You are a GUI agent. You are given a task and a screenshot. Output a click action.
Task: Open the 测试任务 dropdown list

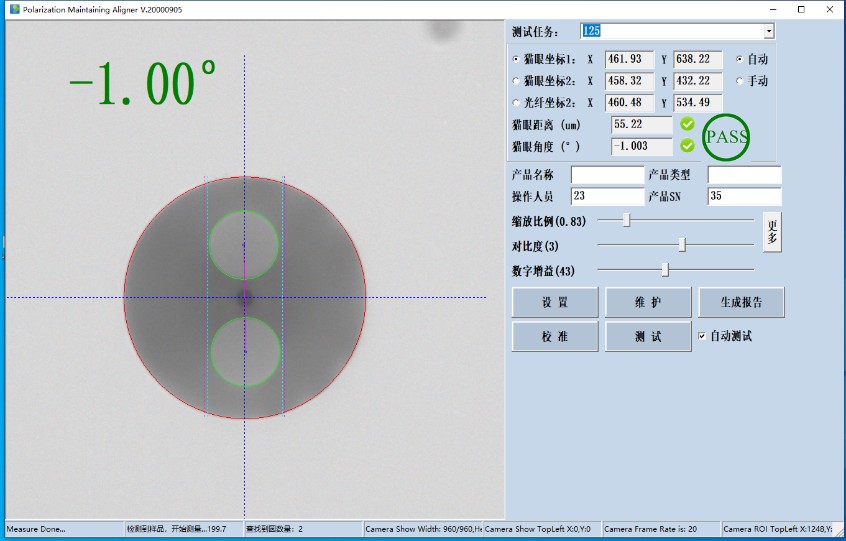point(768,32)
